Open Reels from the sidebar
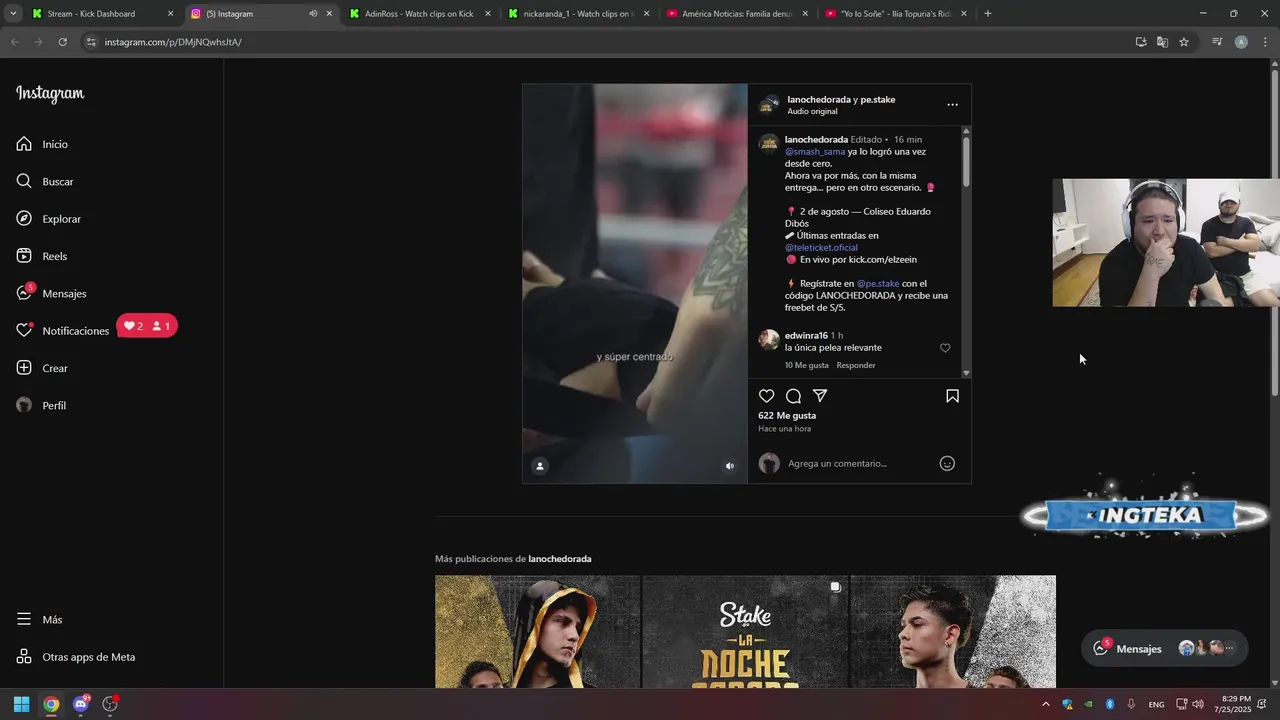 pos(42,256)
